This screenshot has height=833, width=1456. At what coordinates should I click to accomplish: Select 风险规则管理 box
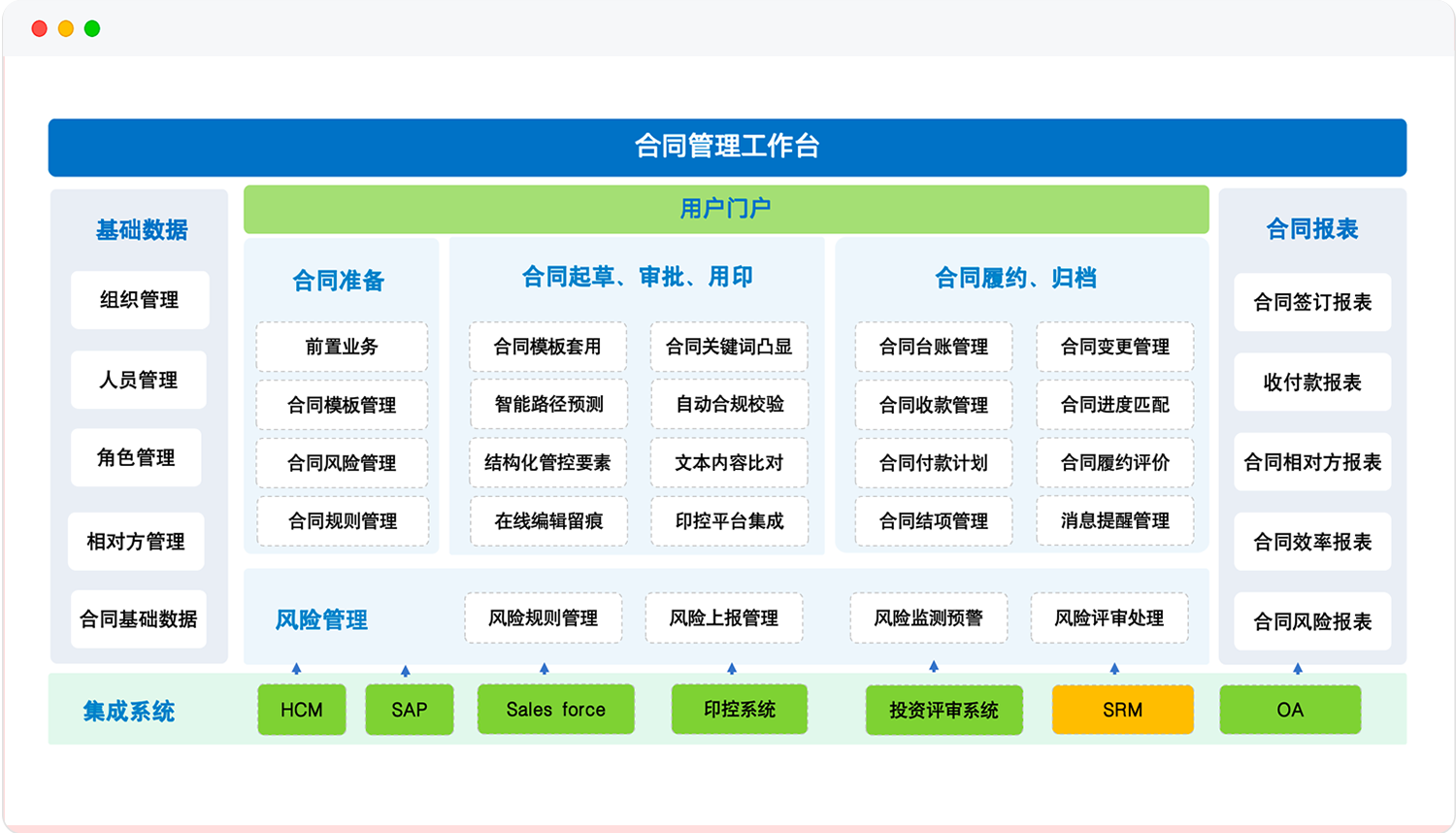pyautogui.click(x=544, y=618)
